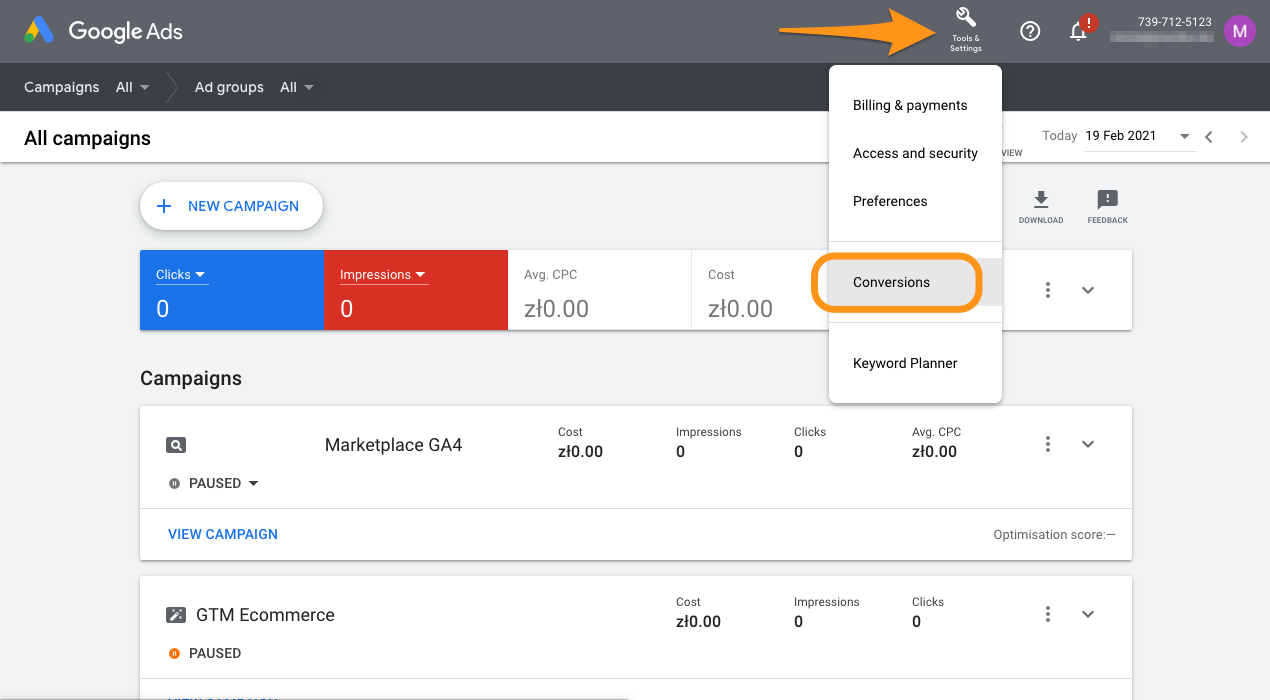Image resolution: width=1270 pixels, height=700 pixels.
Task: Open the Ad groups All dropdown
Action: click(297, 87)
